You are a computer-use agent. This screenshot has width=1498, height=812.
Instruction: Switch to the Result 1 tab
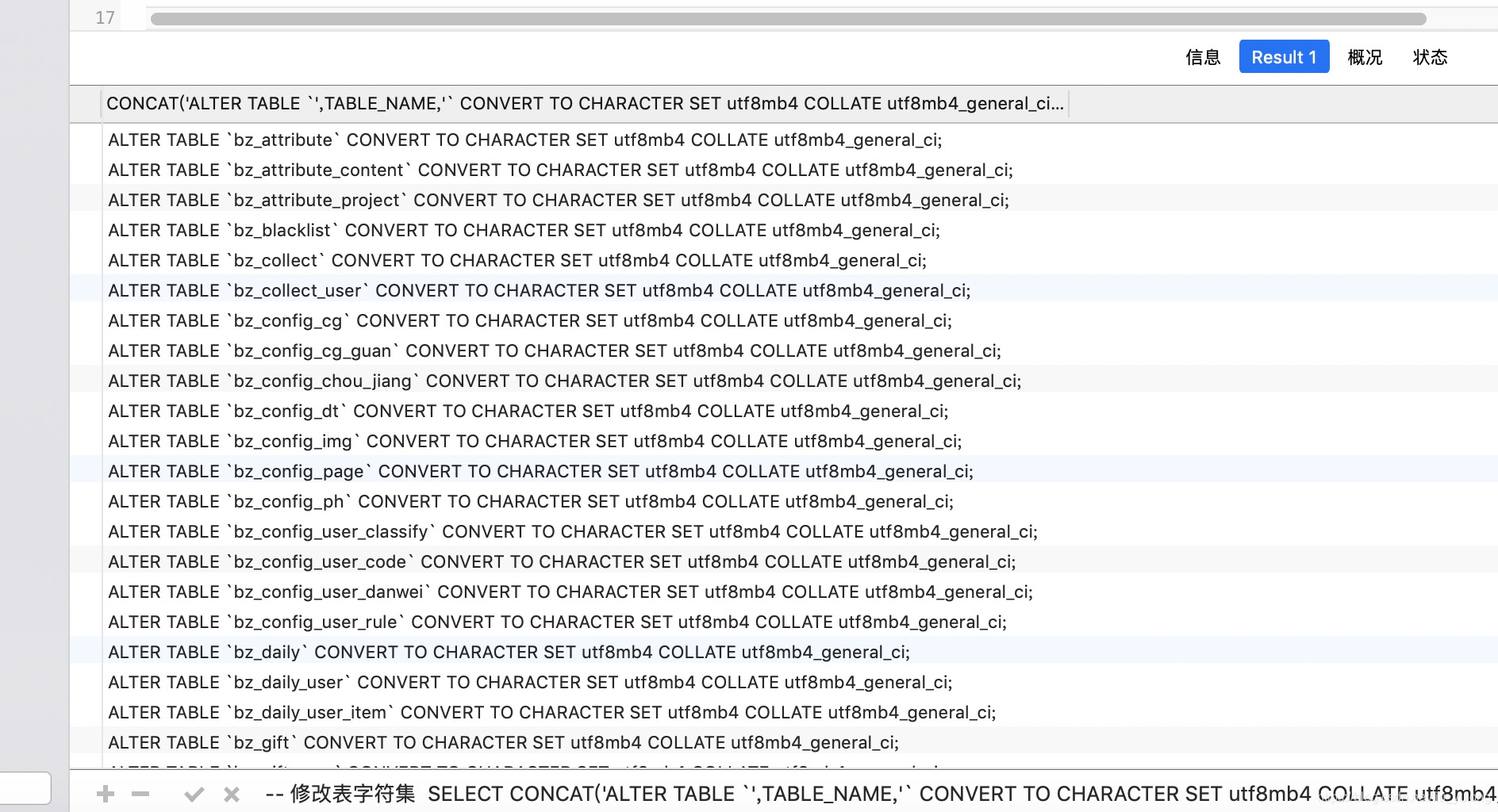click(1284, 57)
